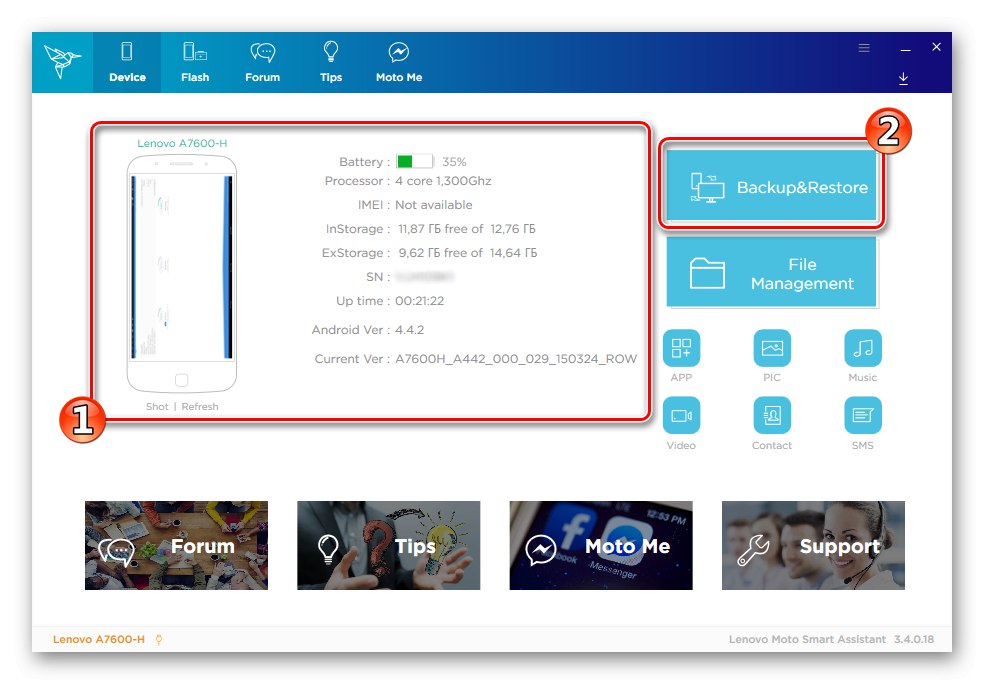
Task: Click the Android Ver 4.4.2 value
Action: (409, 329)
